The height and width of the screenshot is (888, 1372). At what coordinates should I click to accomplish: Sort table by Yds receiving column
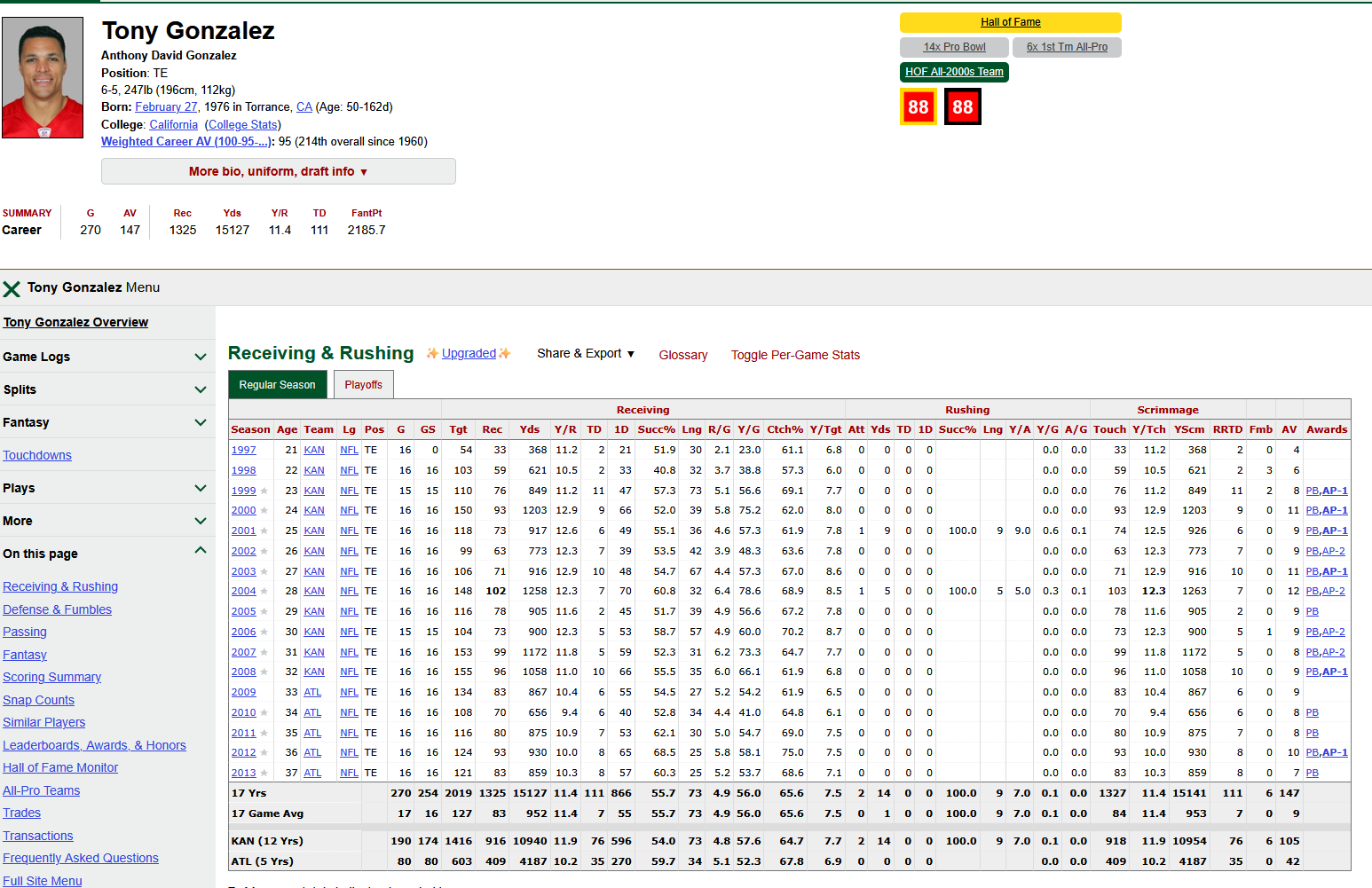530,429
